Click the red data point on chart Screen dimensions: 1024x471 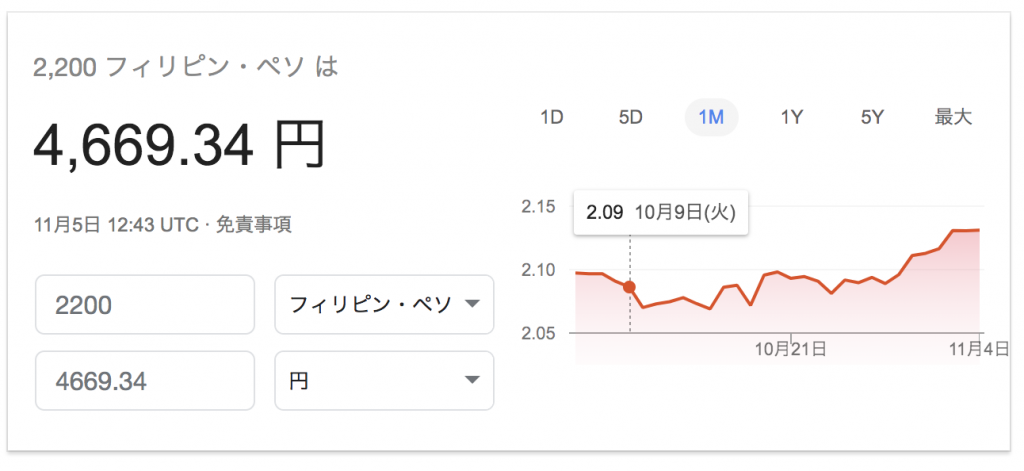click(x=630, y=287)
